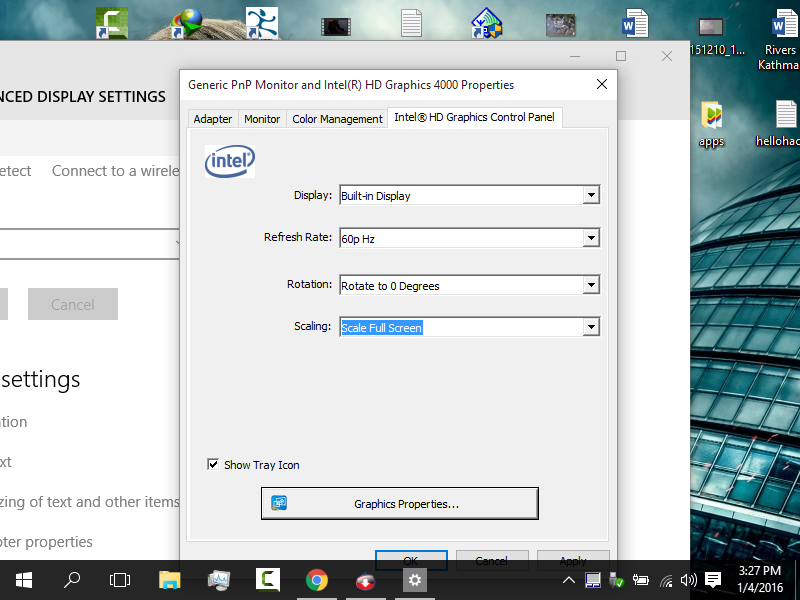This screenshot has width=800, height=600.
Task: Open the Action Center notification icon
Action: (x=712, y=579)
